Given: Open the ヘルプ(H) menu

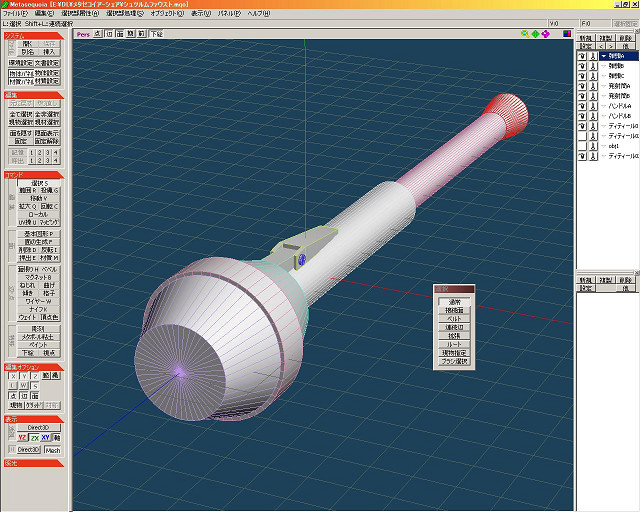Looking at the screenshot, I should 259,13.
